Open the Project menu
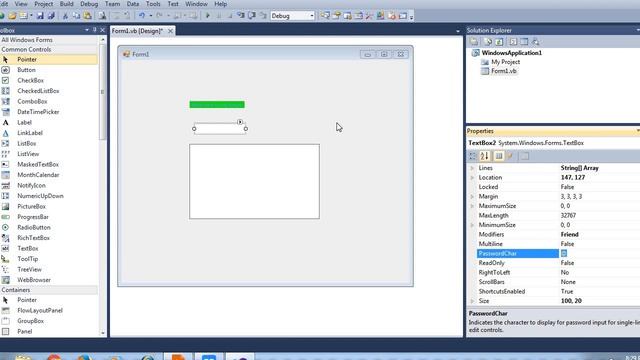Viewport: 640px width, 360px height. (x=43, y=4)
